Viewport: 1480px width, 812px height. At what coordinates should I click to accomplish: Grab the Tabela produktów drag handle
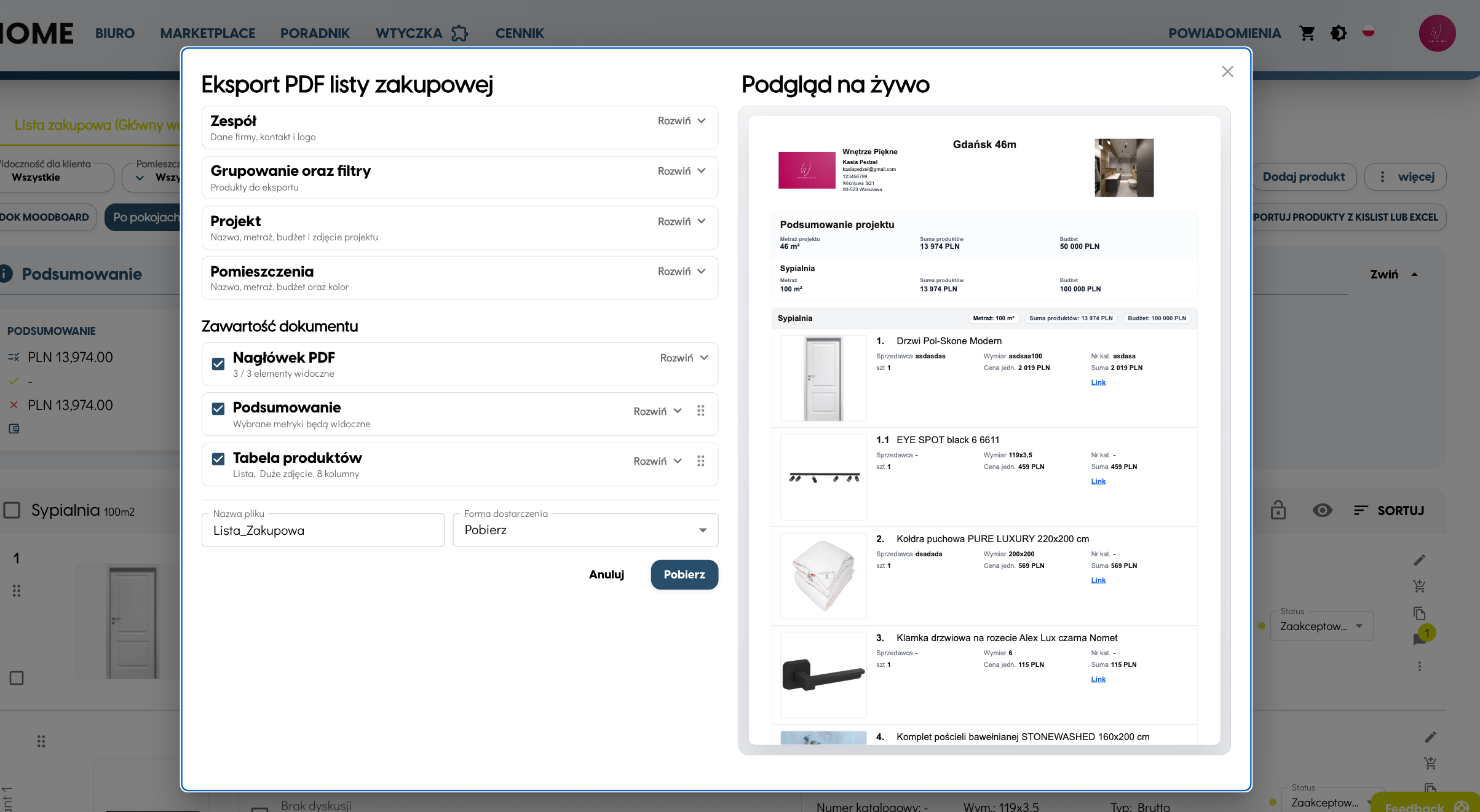point(701,461)
